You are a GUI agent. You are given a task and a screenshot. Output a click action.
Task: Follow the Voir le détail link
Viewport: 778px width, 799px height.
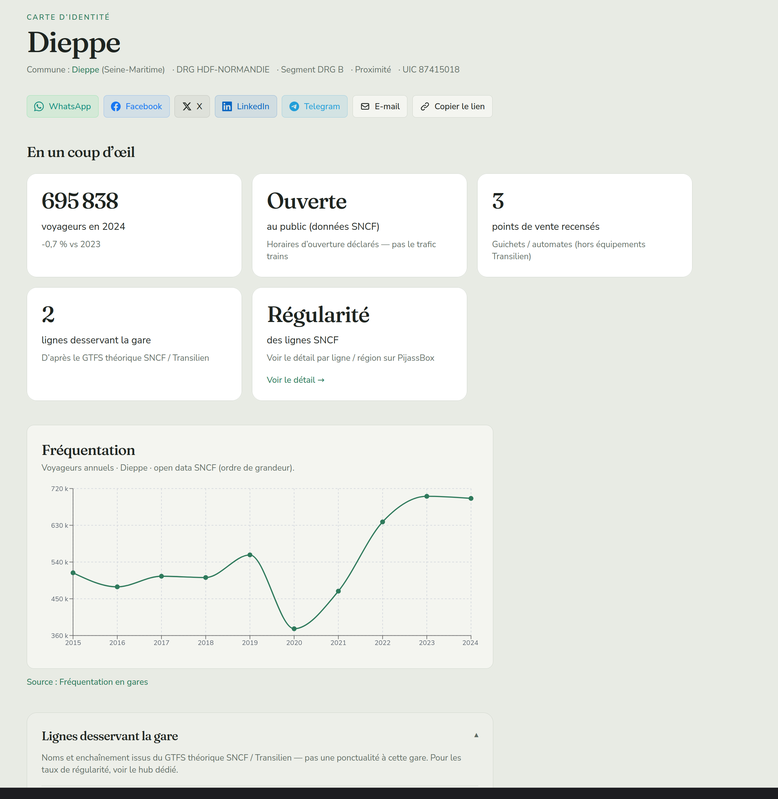click(296, 380)
